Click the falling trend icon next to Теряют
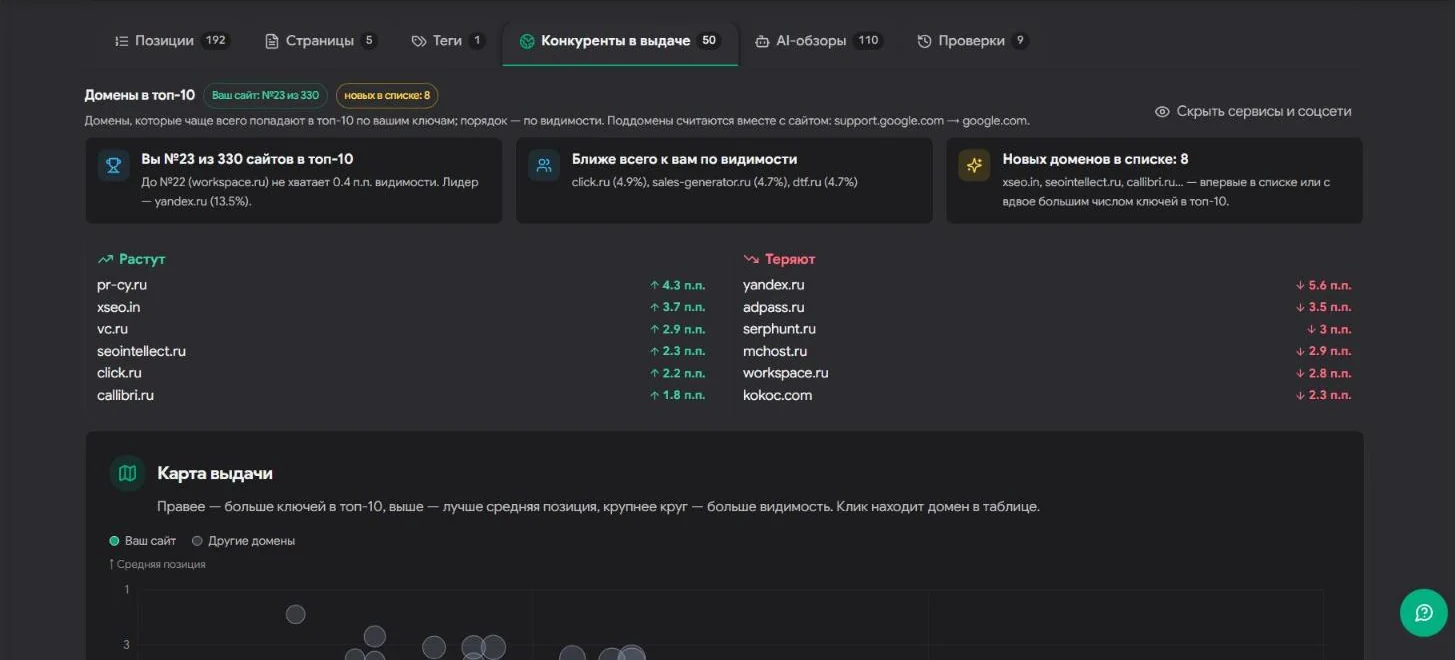The width and height of the screenshot is (1455, 660). (751, 259)
